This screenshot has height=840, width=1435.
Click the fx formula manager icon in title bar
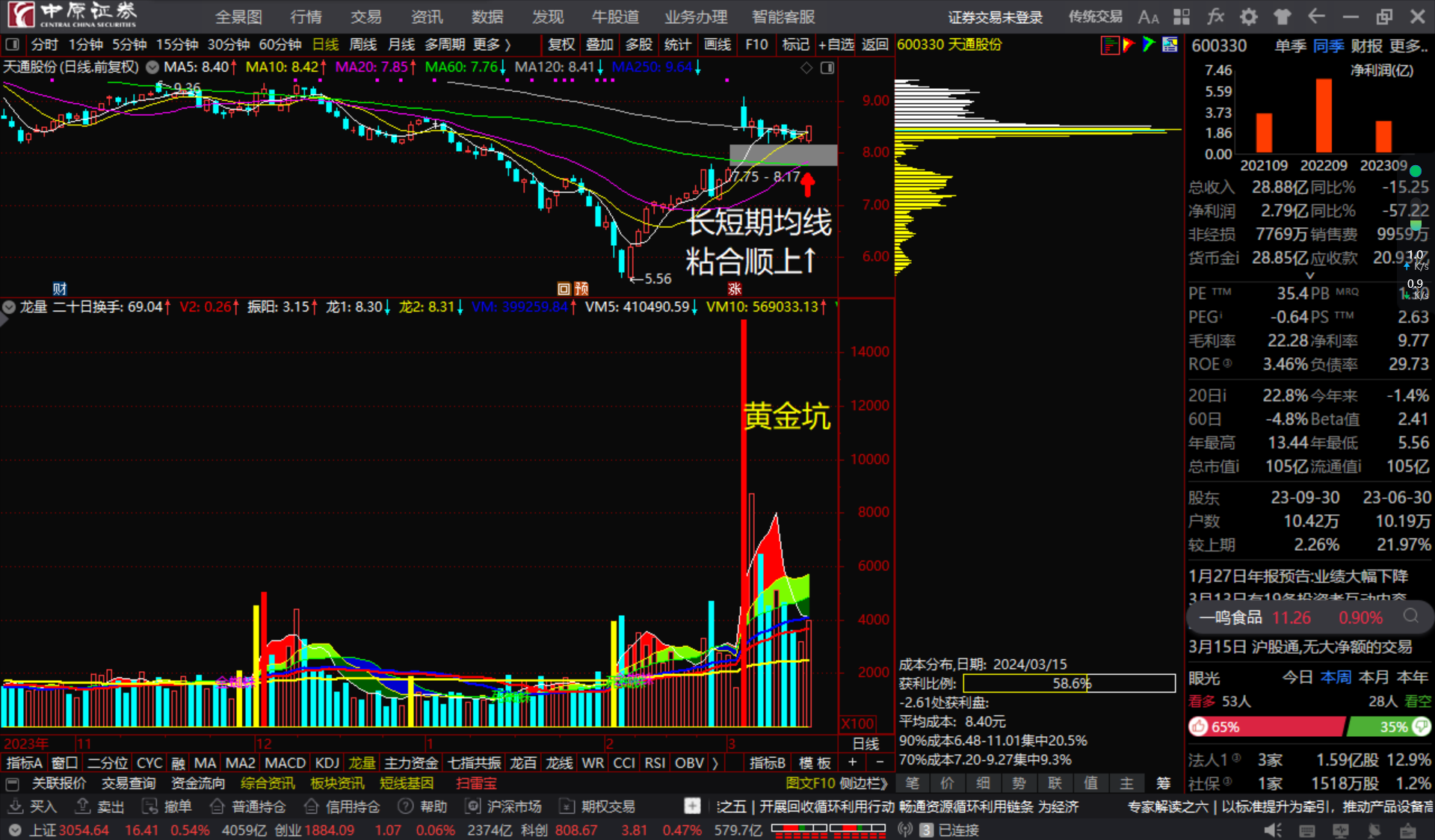coord(1217,16)
